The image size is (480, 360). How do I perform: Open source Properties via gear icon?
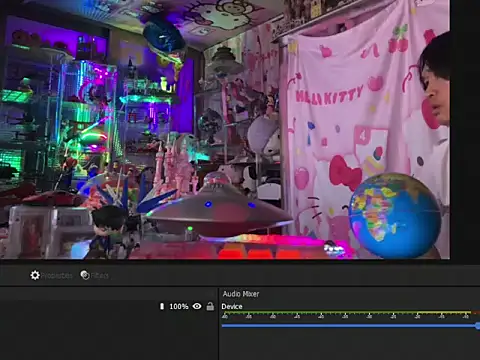[x=35, y=275]
